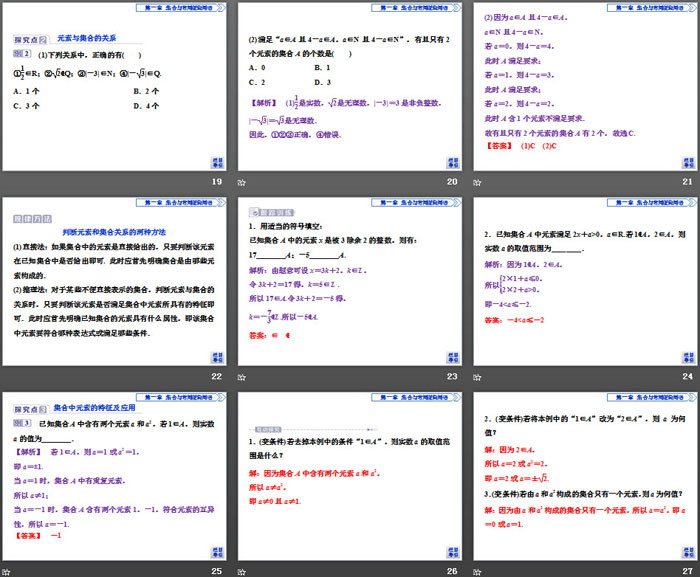Click the animation star icon under slide 27
The width and height of the screenshot is (700, 577).
pyautogui.click(x=477, y=572)
